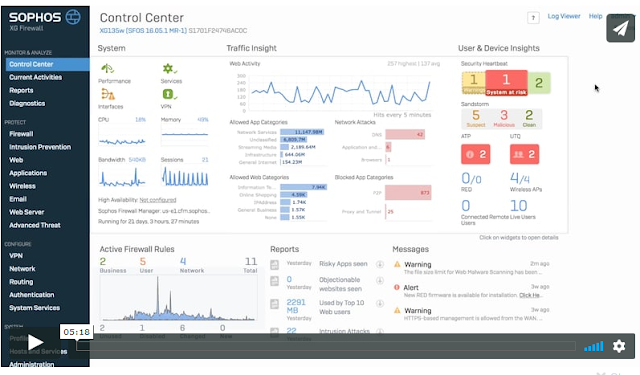Image resolution: width=640 pixels, height=375 pixels.
Task: Open the VPN status icon
Action: pyautogui.click(x=169, y=94)
